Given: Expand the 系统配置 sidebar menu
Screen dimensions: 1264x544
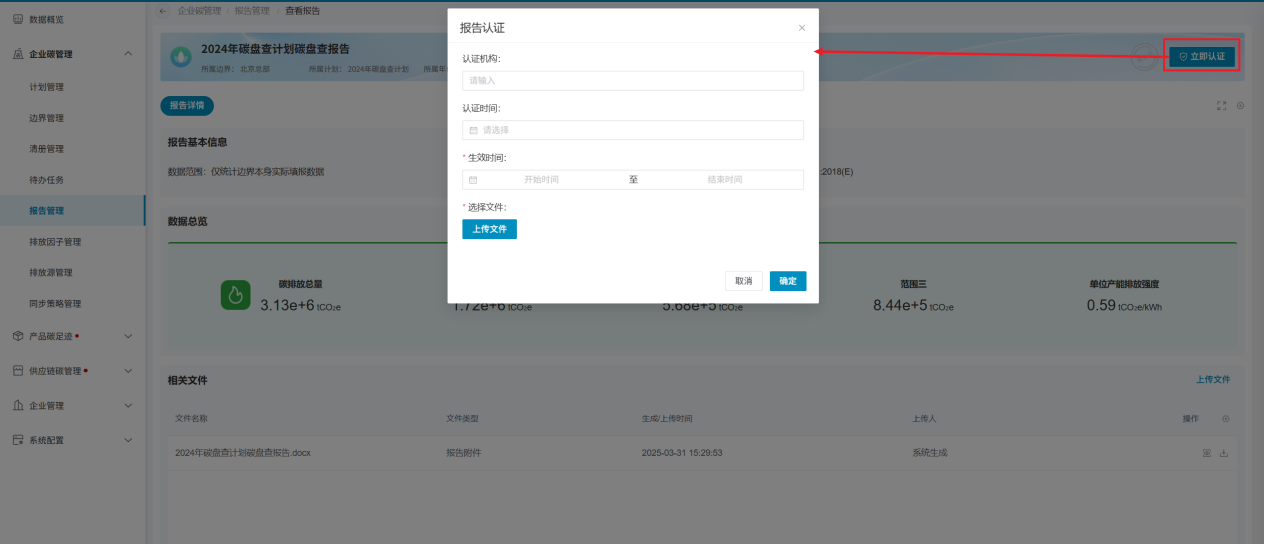Looking at the screenshot, I should click(127, 440).
